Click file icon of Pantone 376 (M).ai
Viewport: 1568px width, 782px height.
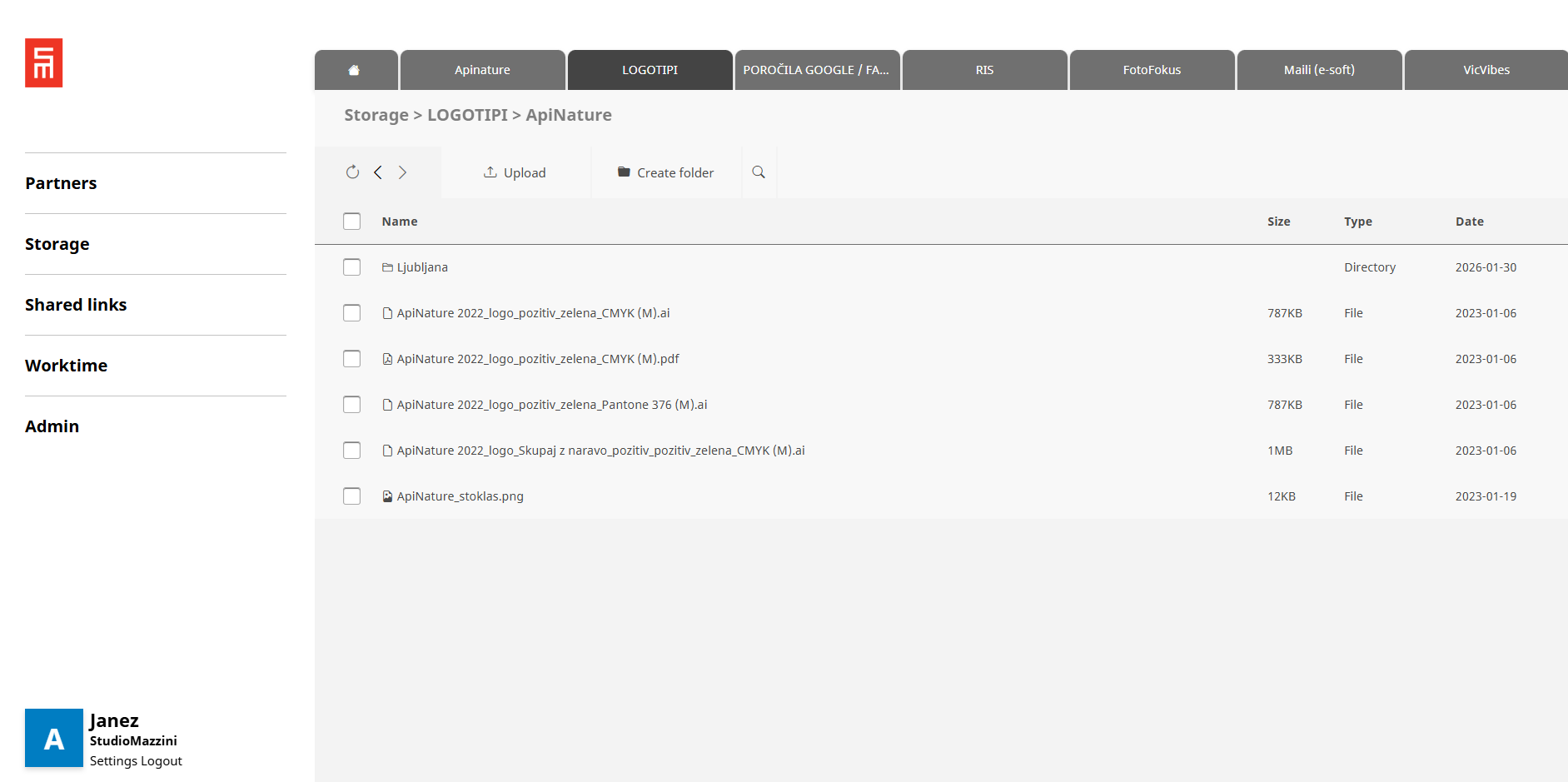(387, 405)
